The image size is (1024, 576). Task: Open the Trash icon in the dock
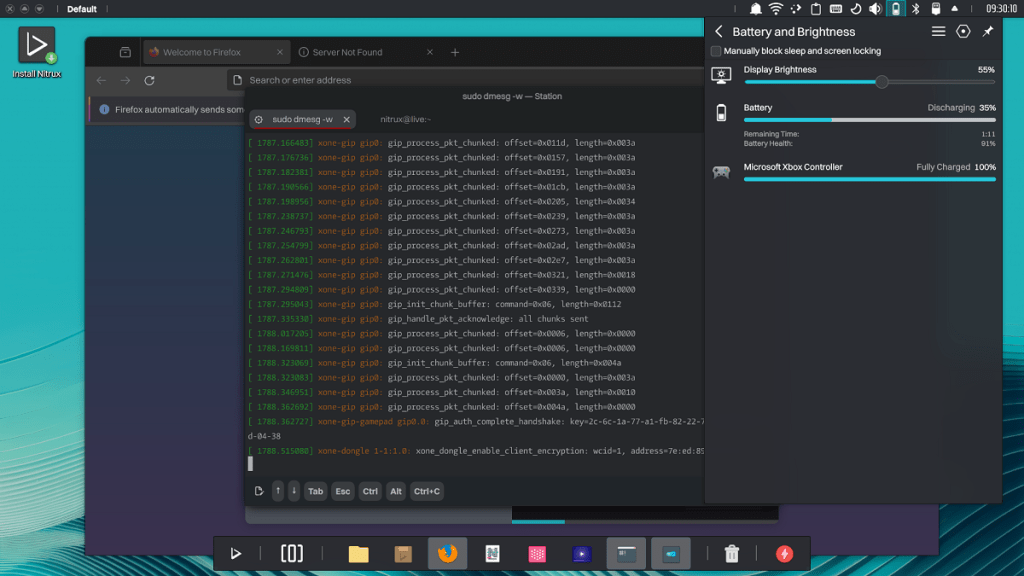point(732,553)
